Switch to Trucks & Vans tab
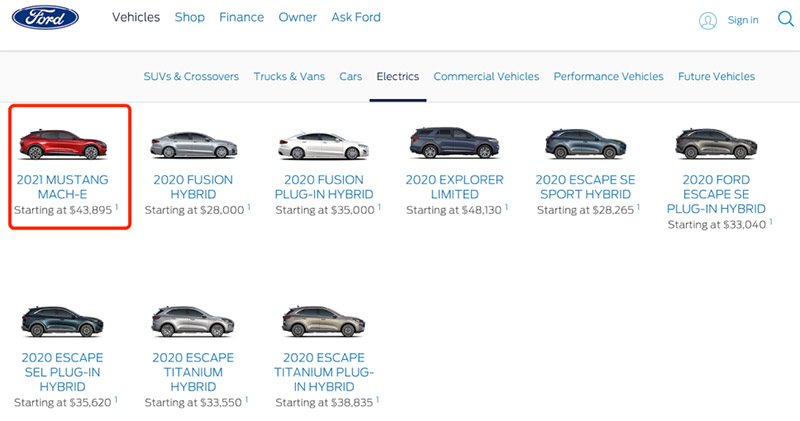 [288, 77]
